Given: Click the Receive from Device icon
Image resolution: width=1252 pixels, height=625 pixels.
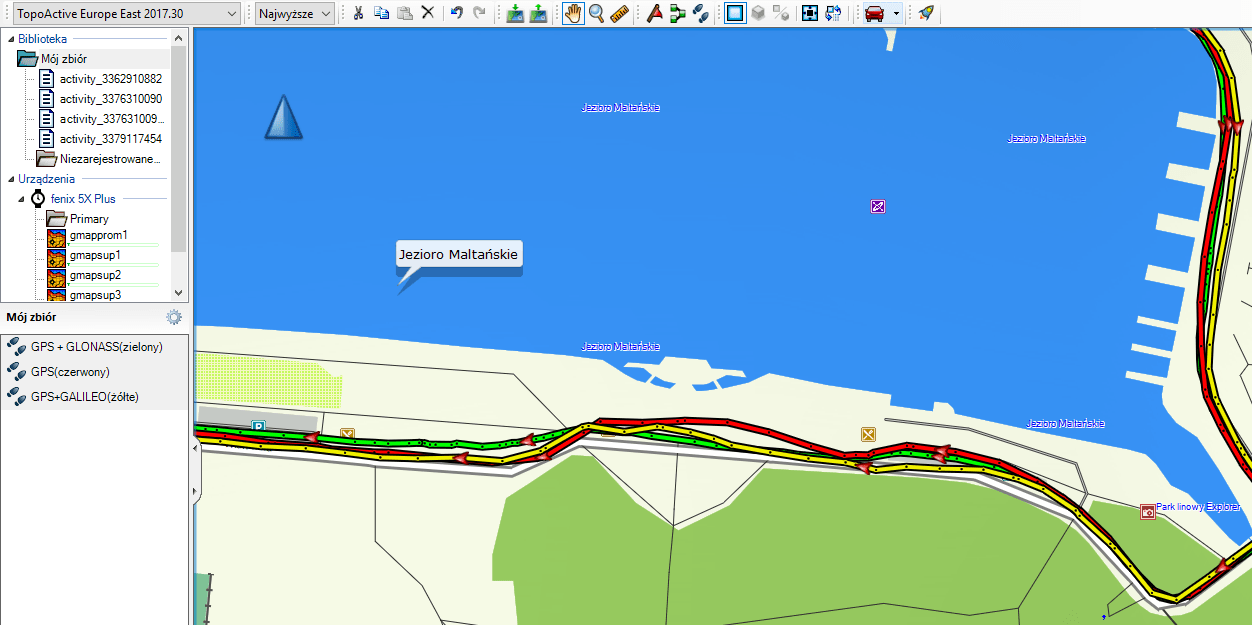Looking at the screenshot, I should pyautogui.click(x=539, y=13).
